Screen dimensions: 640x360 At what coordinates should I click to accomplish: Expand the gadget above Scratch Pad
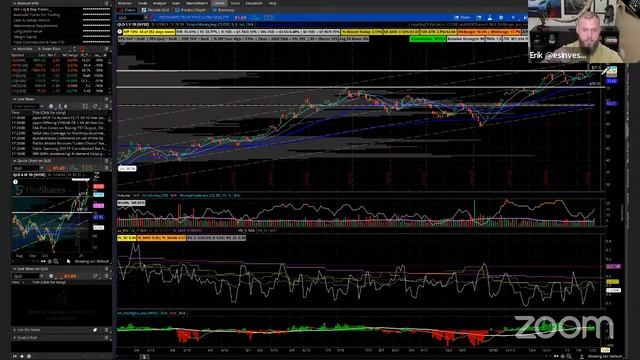(15, 330)
